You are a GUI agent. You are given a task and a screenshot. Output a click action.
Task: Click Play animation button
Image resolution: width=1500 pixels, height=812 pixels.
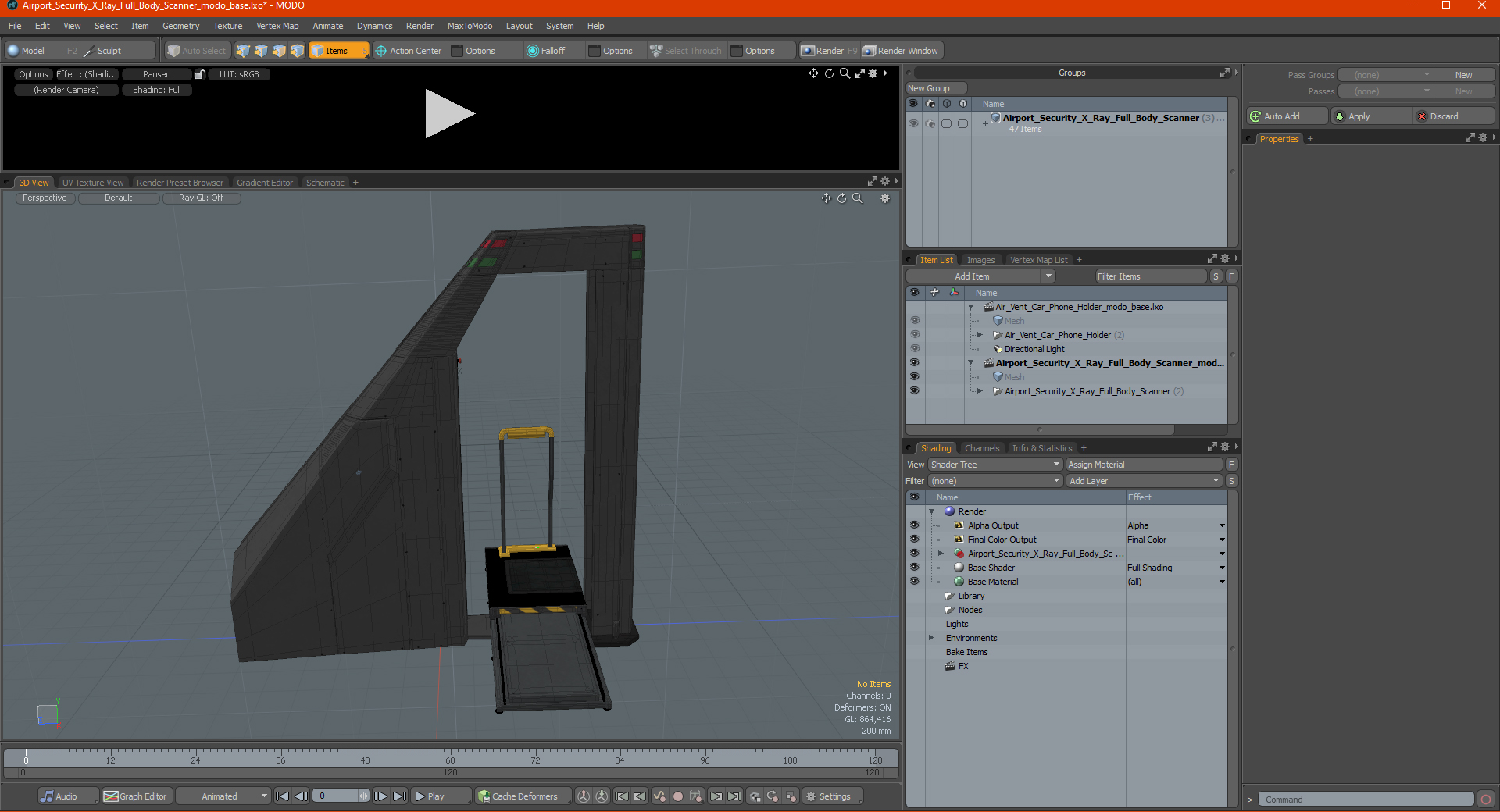point(441,796)
